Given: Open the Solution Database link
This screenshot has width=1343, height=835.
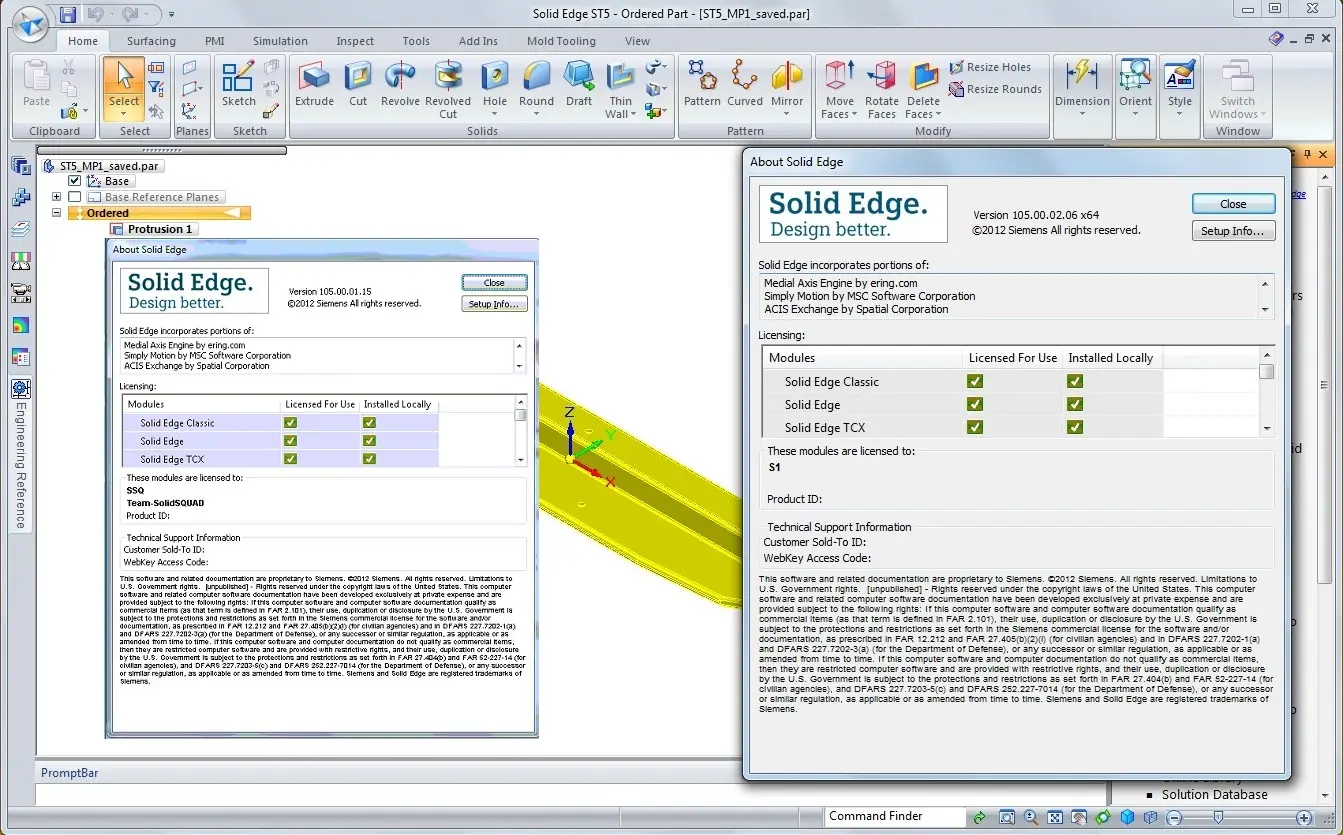Looking at the screenshot, I should point(1214,795).
